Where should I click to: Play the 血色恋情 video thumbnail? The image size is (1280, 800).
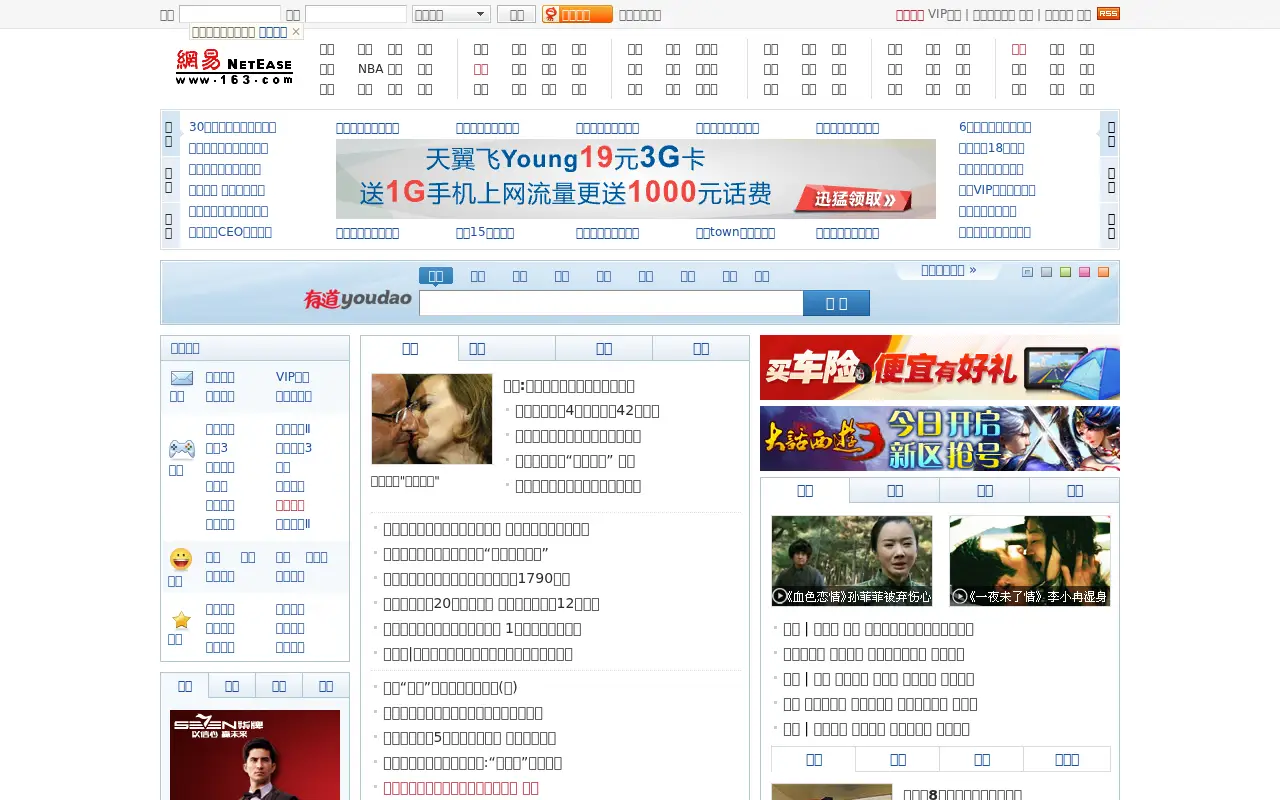[852, 561]
